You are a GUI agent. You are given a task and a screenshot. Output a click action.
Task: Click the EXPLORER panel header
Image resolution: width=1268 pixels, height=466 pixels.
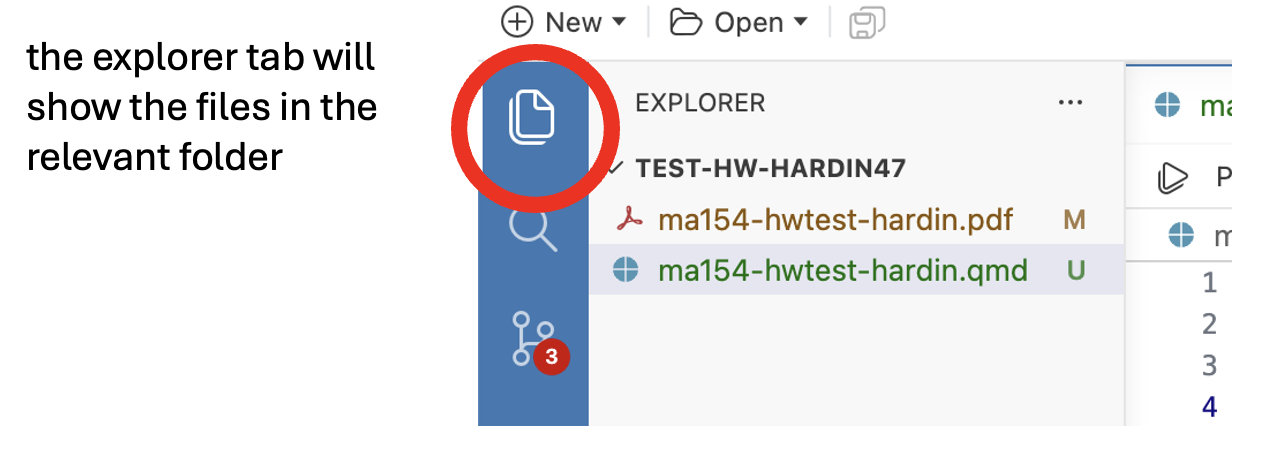(x=700, y=102)
